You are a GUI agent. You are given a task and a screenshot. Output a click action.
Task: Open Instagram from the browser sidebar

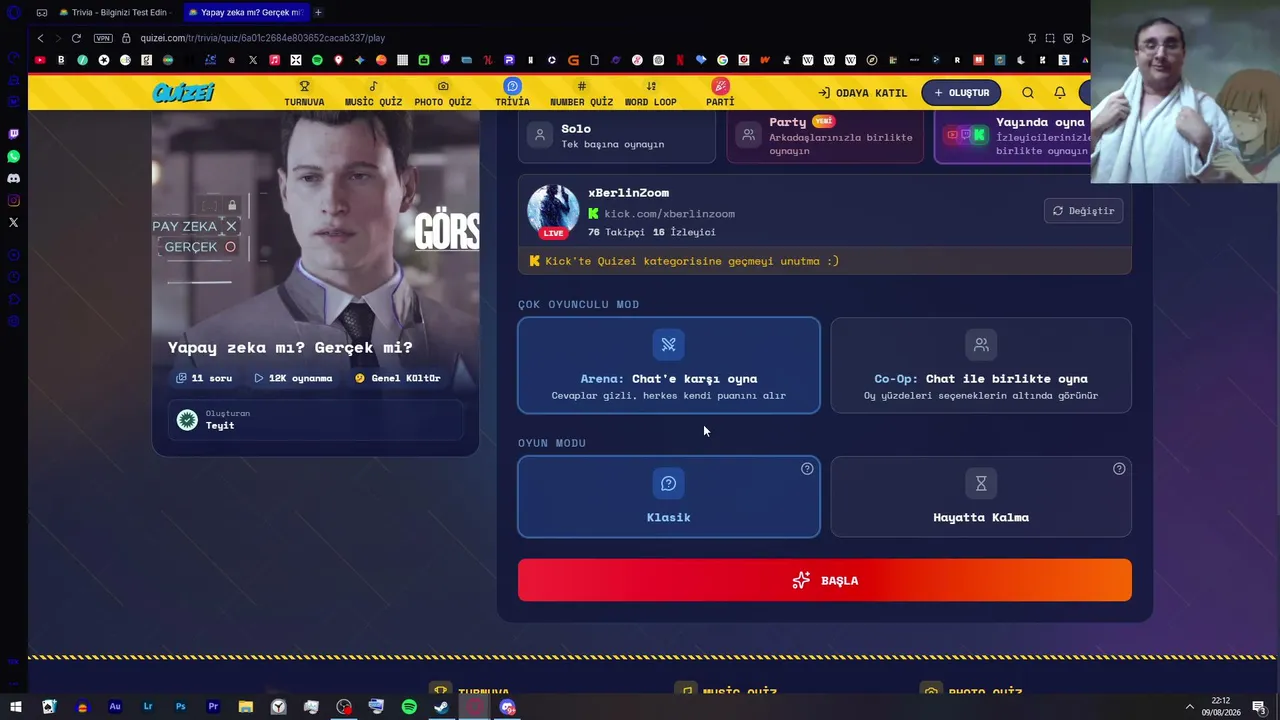14,200
